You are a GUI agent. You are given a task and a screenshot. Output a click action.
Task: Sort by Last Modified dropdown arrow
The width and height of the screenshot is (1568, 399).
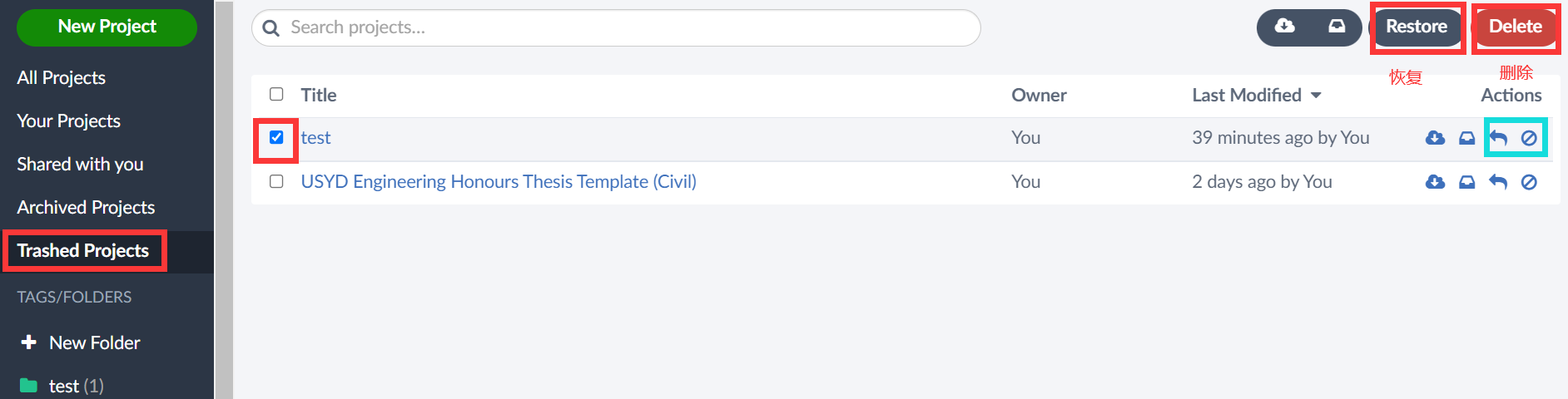coord(1316,96)
